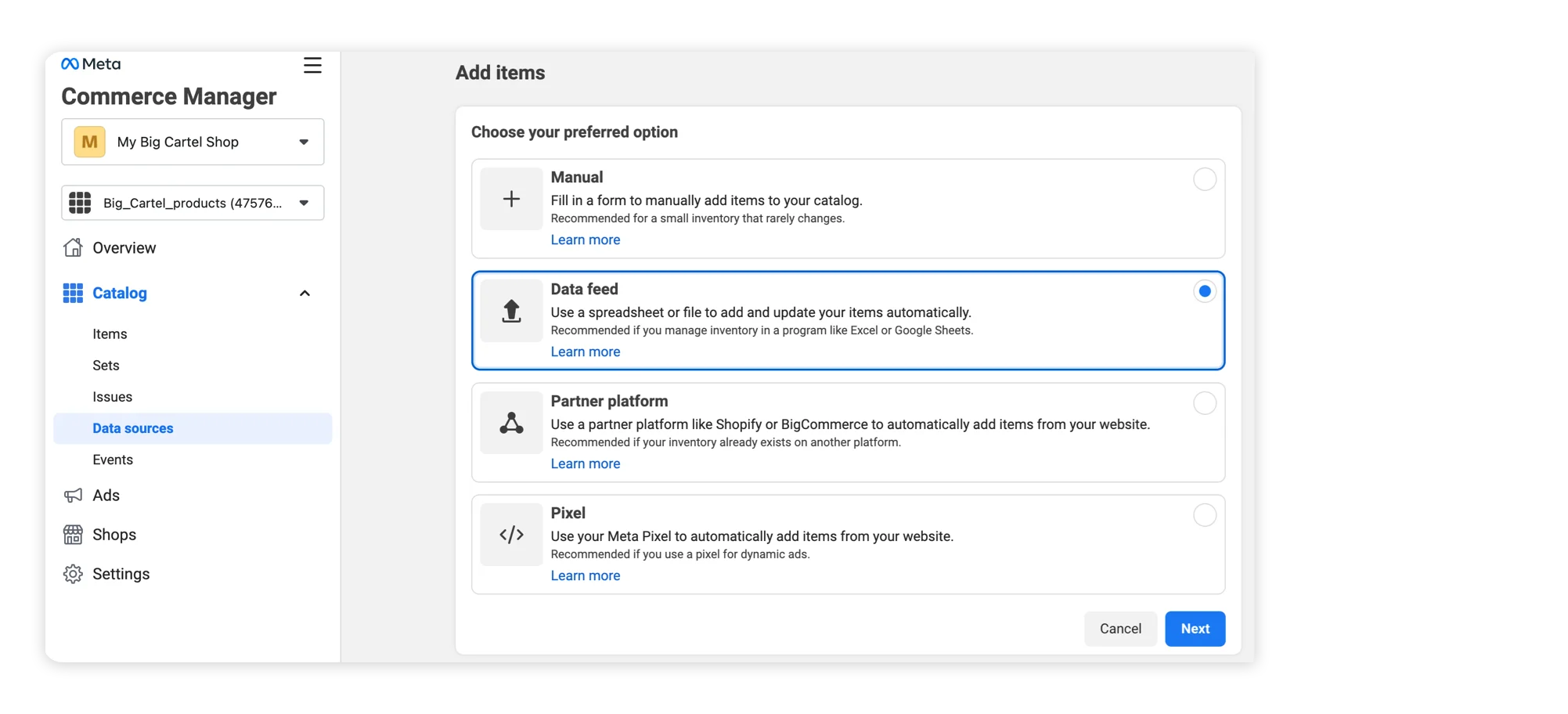Click the Manual option title
1568x714 pixels.
576,177
